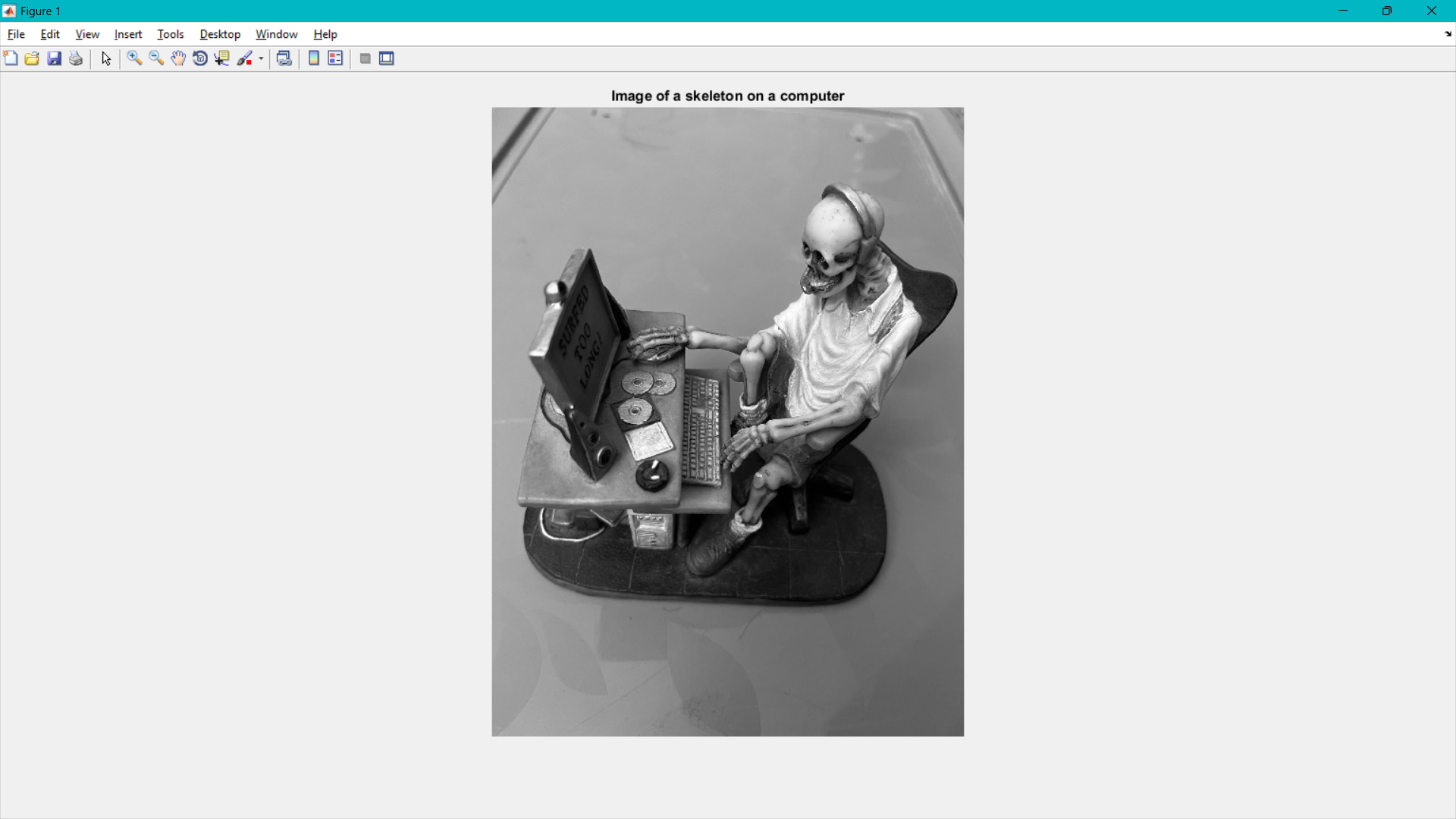Click the skeleton image in the axes

727,421
